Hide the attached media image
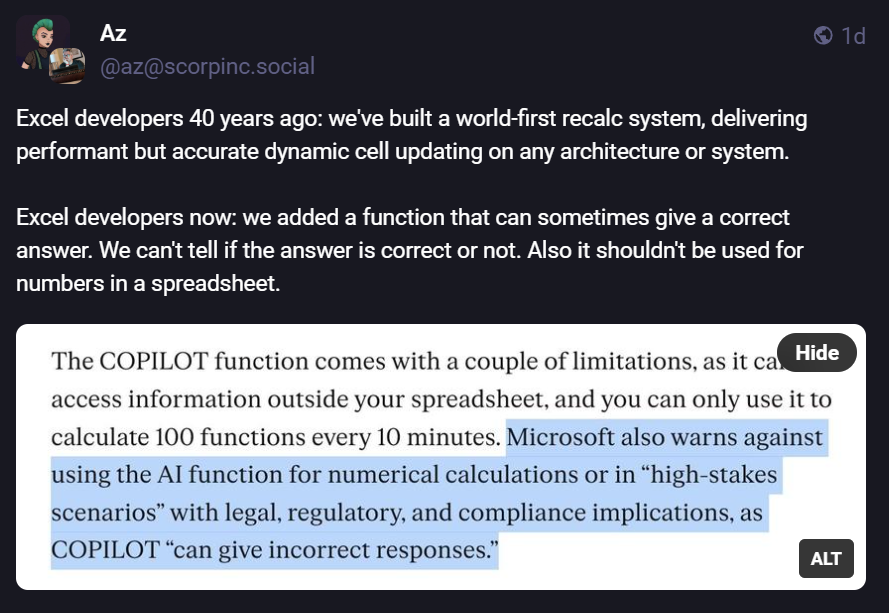889x613 pixels. pyautogui.click(x=816, y=352)
